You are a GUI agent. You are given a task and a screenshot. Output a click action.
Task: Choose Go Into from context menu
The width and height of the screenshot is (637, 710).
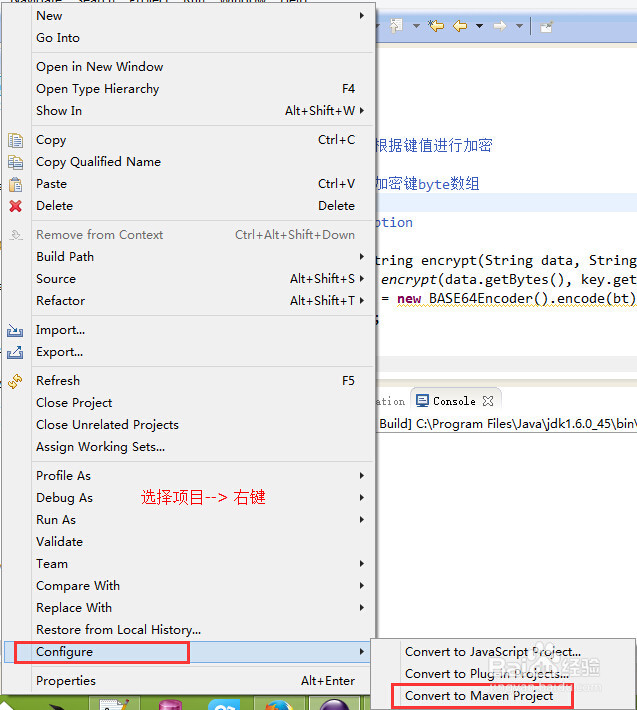(189, 38)
